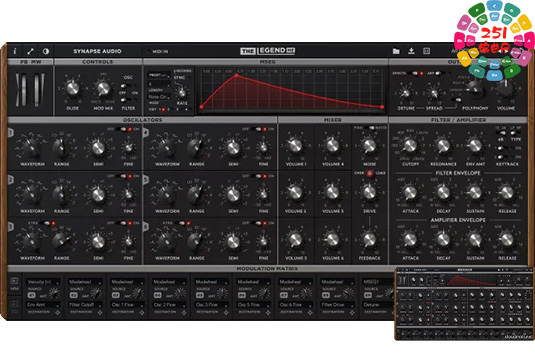Toggle the filter LP/BP type switch
535x363 pixels.
[x=516, y=133]
